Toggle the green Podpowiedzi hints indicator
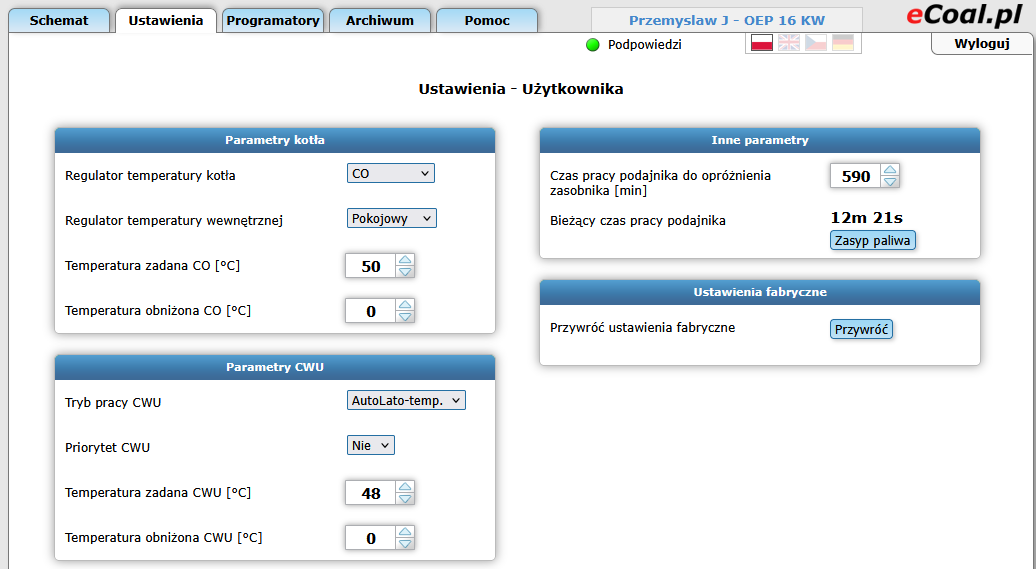 tap(592, 45)
